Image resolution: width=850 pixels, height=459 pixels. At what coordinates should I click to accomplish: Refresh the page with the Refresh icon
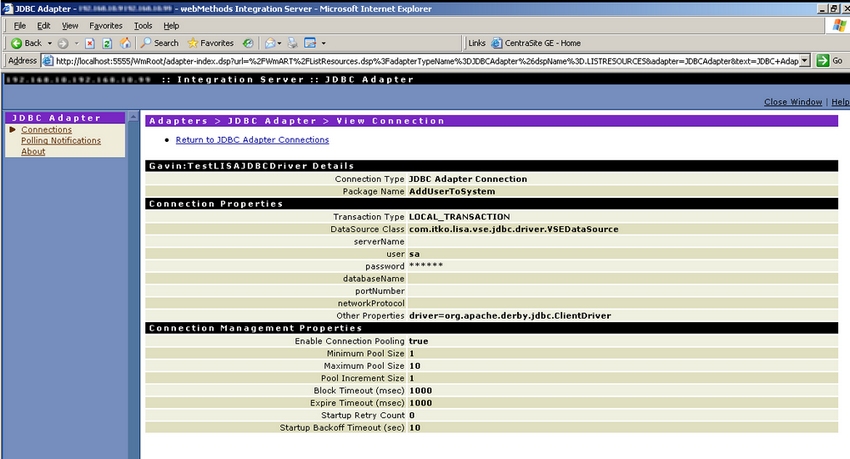pos(107,43)
